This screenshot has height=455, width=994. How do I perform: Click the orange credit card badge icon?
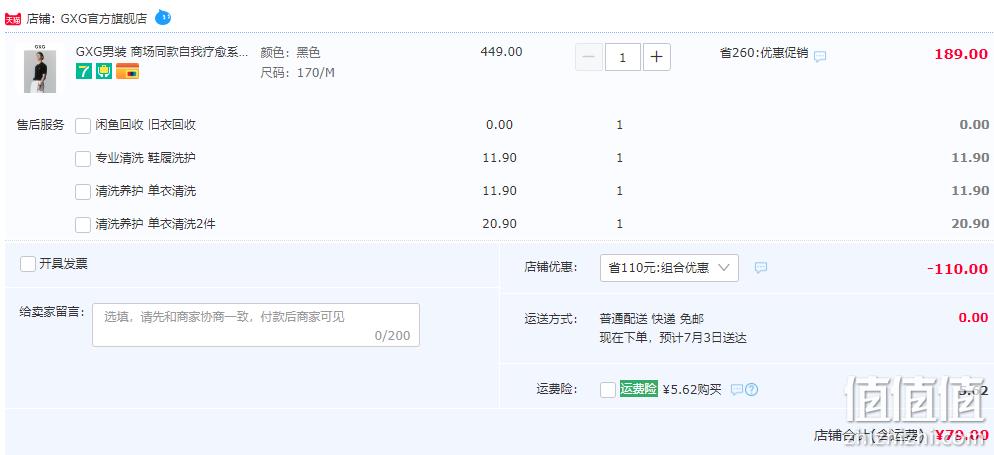pos(127,72)
